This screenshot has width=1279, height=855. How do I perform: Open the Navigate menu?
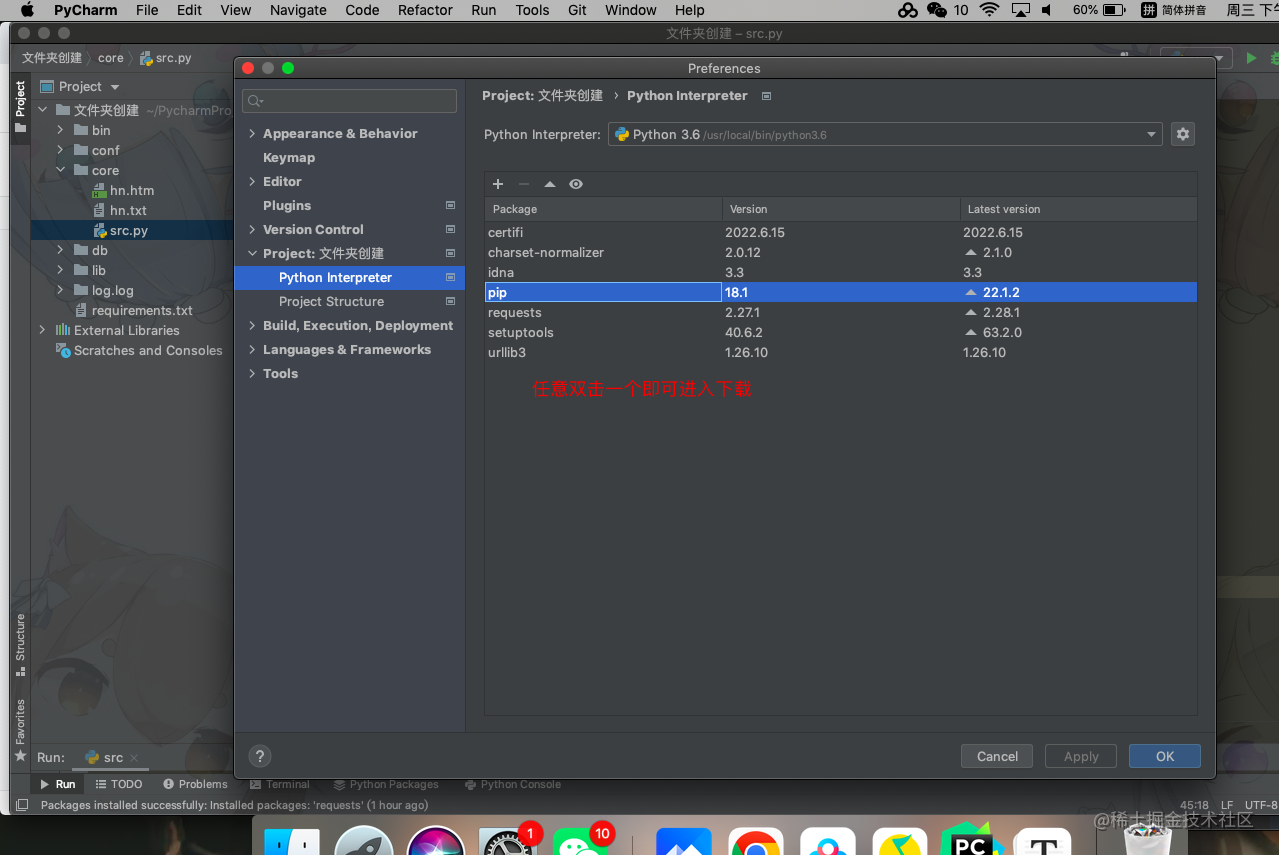[x=298, y=10]
